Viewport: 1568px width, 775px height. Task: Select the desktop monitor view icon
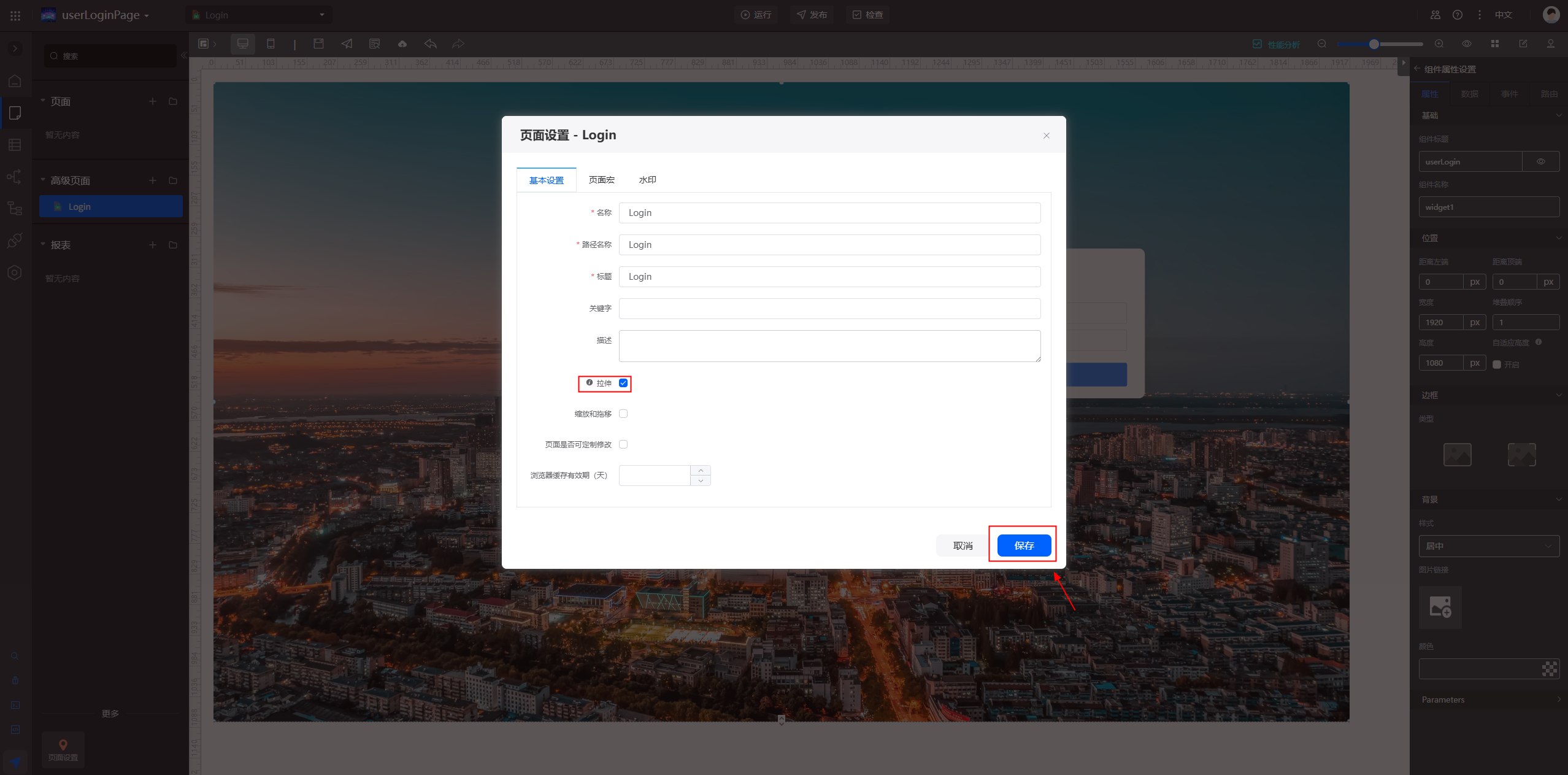tap(243, 44)
